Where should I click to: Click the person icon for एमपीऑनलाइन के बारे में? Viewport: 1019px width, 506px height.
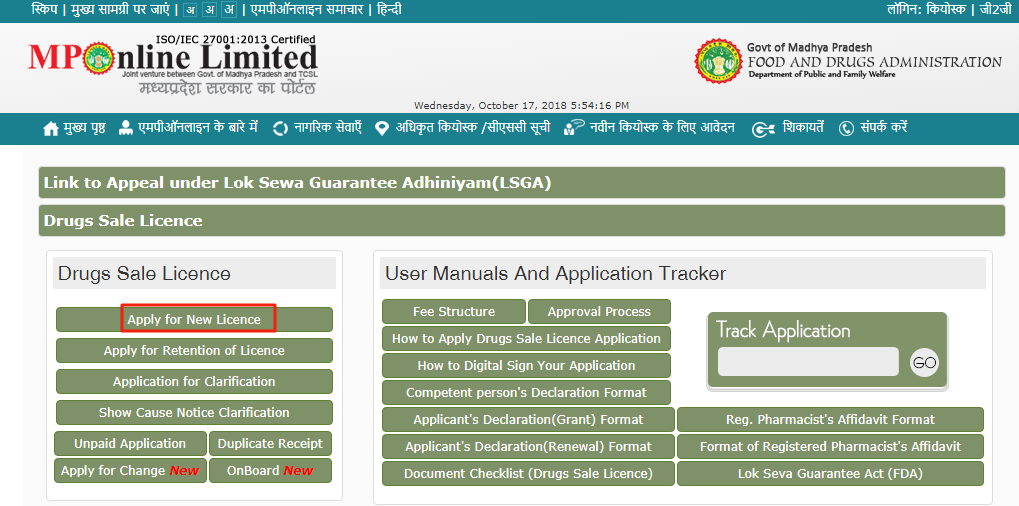[x=125, y=128]
